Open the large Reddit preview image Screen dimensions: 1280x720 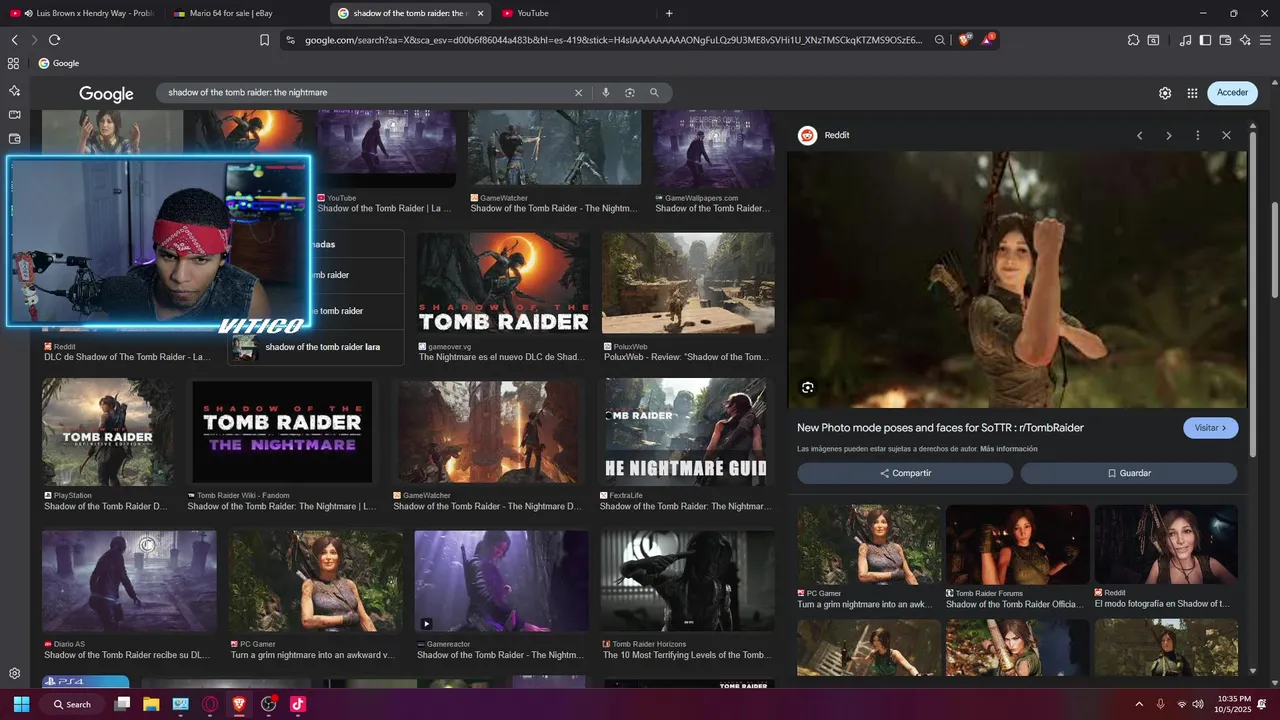click(1017, 279)
